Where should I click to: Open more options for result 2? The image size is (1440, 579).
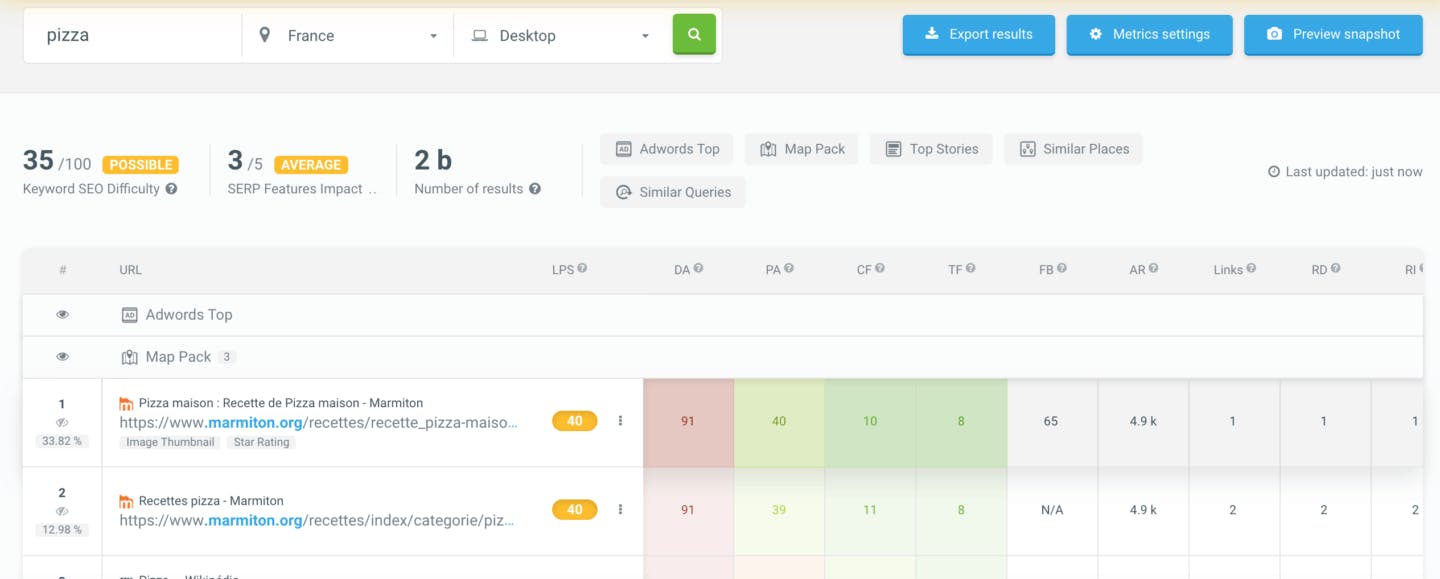coord(620,509)
